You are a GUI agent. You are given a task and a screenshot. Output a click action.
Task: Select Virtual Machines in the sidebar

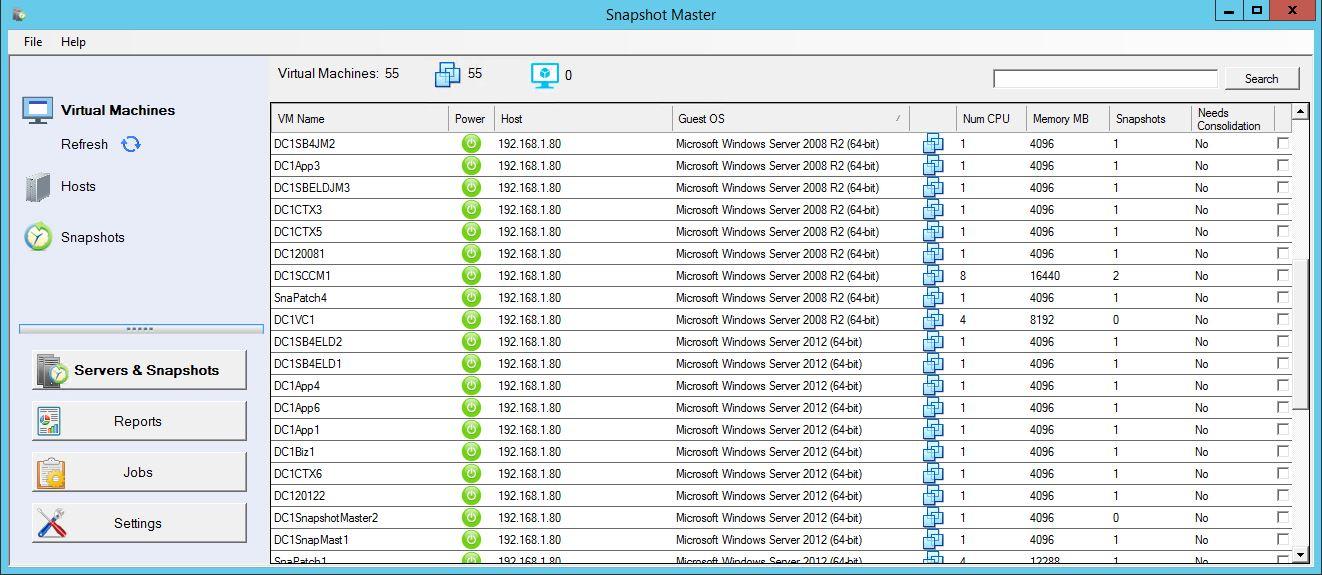pyautogui.click(x=118, y=110)
